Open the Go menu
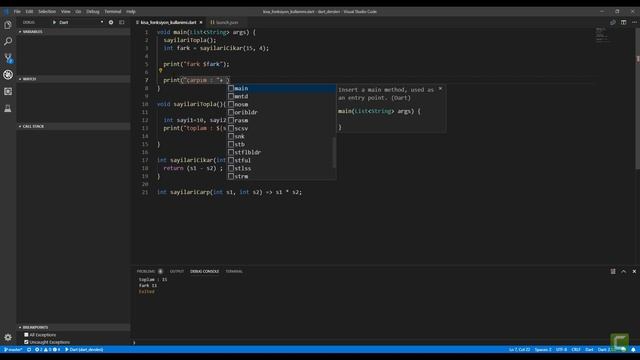 tap(78, 12)
